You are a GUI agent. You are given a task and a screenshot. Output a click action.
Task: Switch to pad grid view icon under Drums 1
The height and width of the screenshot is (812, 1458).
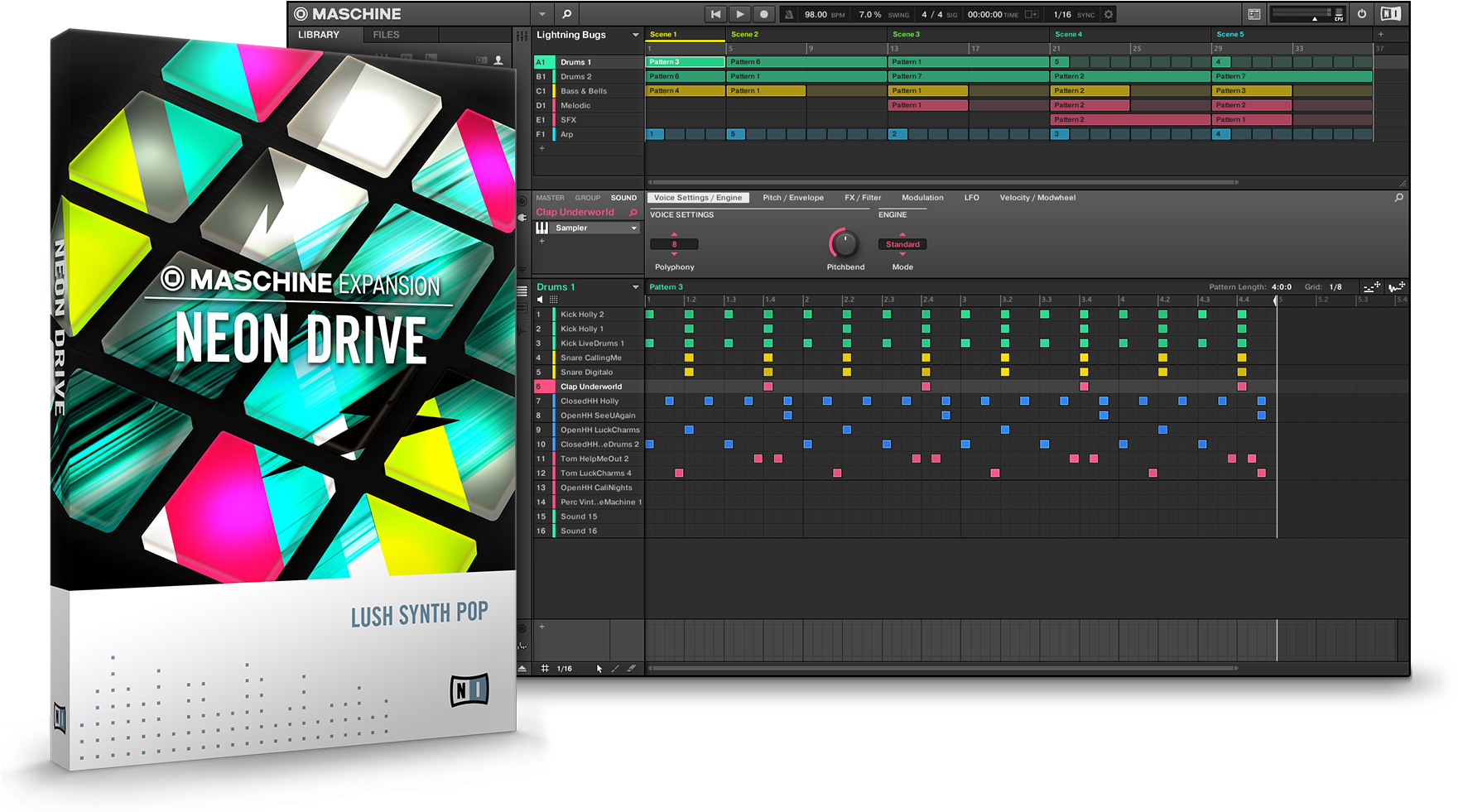[554, 300]
